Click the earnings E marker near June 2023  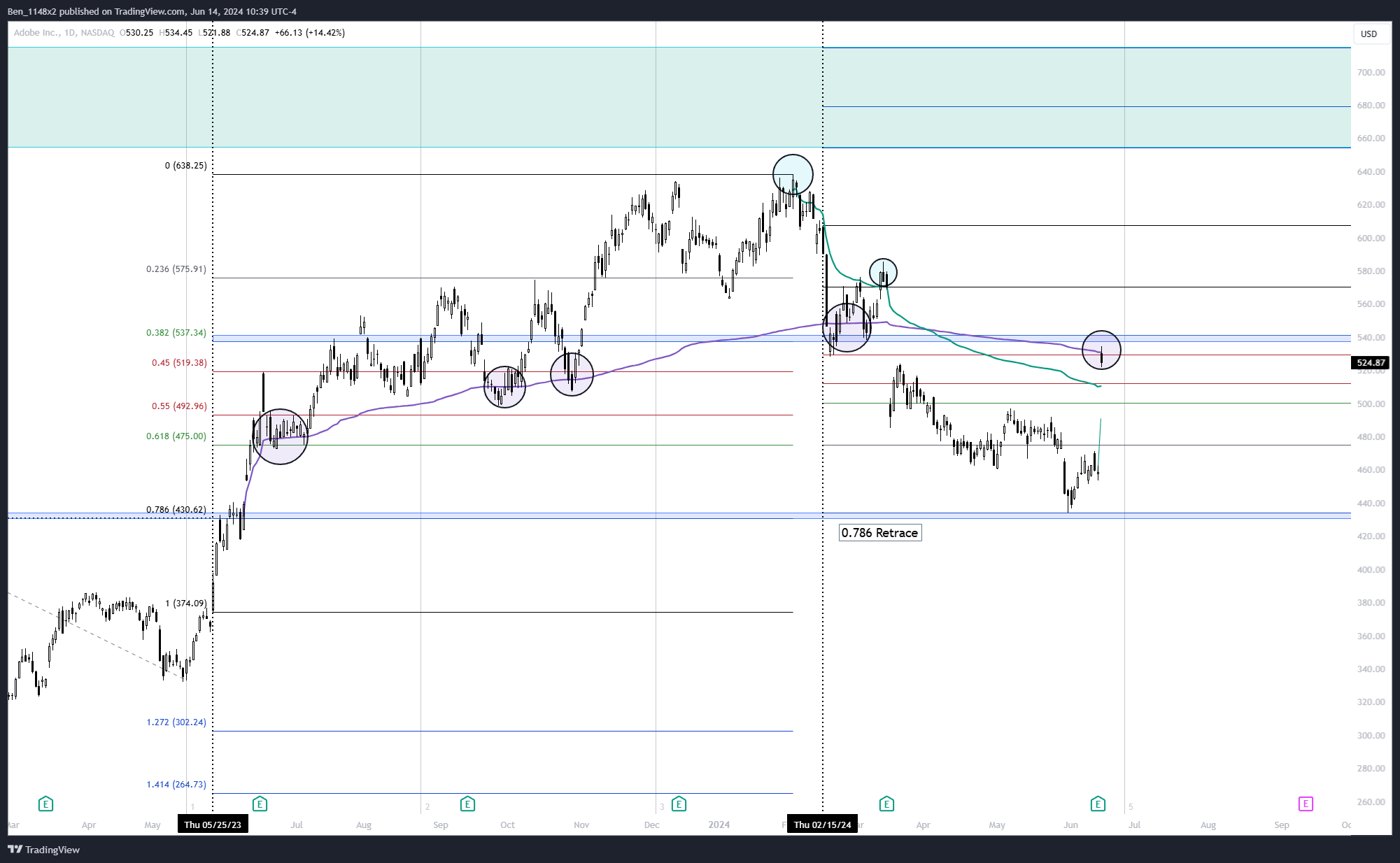pyautogui.click(x=260, y=804)
